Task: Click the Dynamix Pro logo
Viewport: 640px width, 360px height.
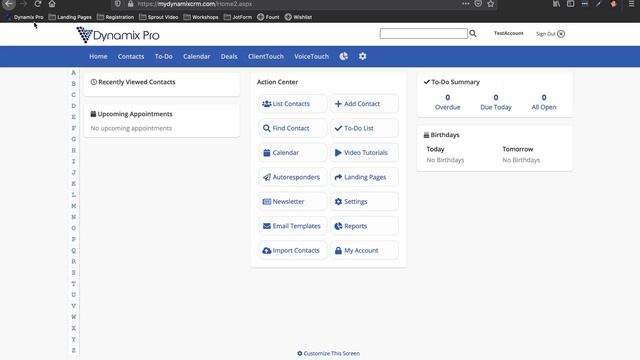Action: click(x=118, y=35)
